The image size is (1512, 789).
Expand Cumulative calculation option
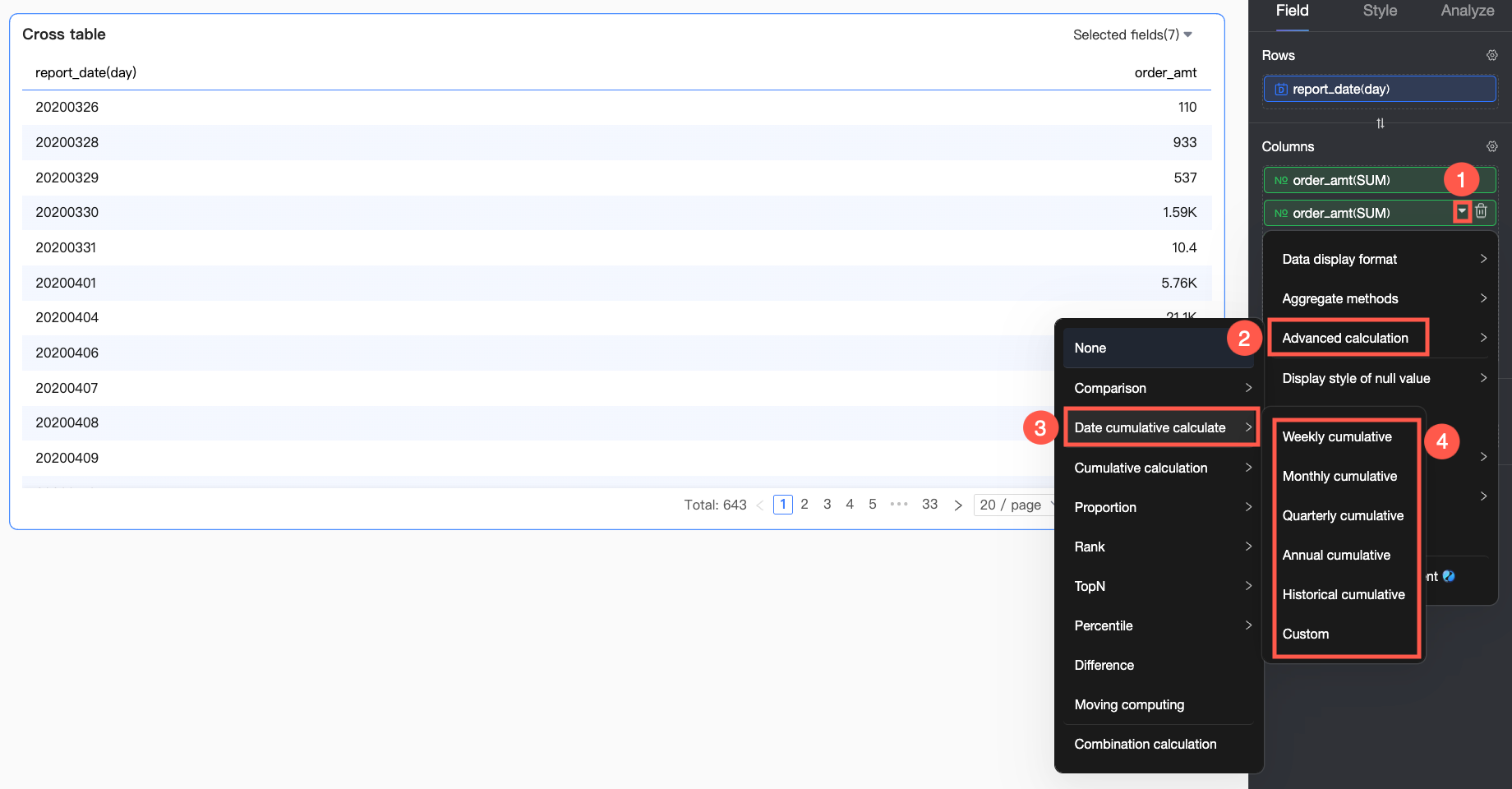(x=1159, y=468)
